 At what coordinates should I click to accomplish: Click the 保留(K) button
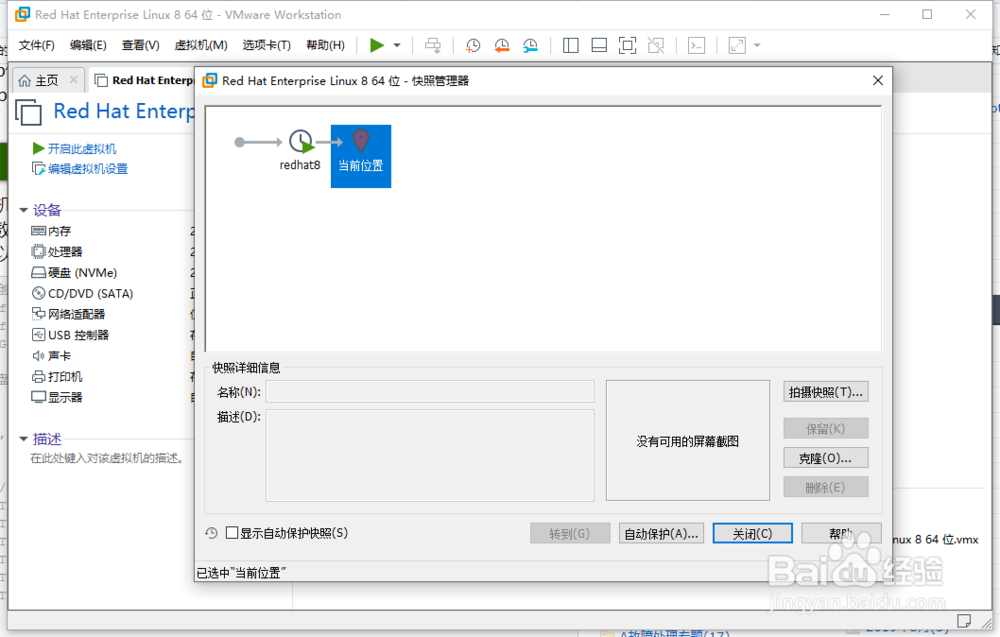tap(825, 428)
